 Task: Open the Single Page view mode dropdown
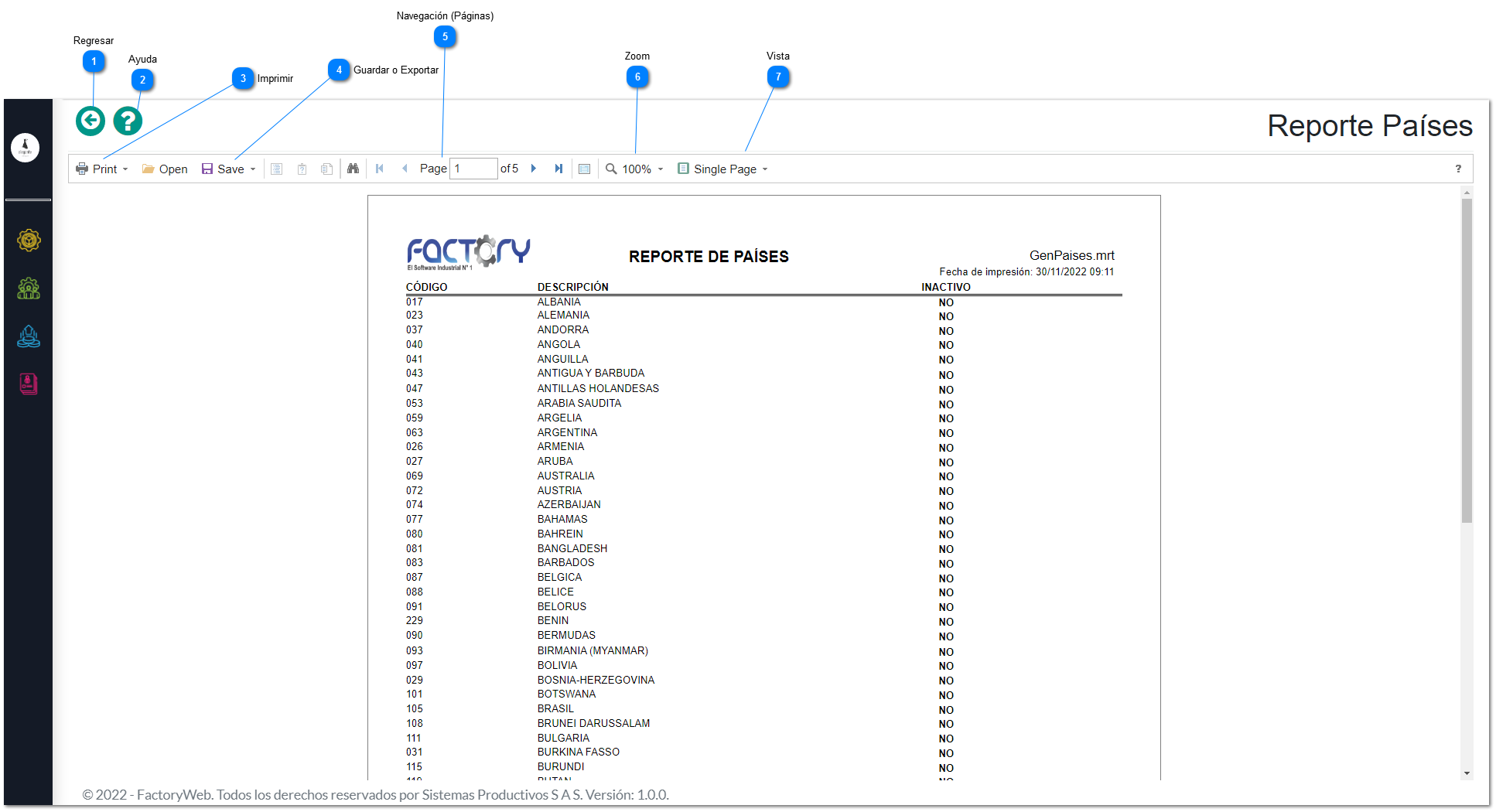click(723, 169)
